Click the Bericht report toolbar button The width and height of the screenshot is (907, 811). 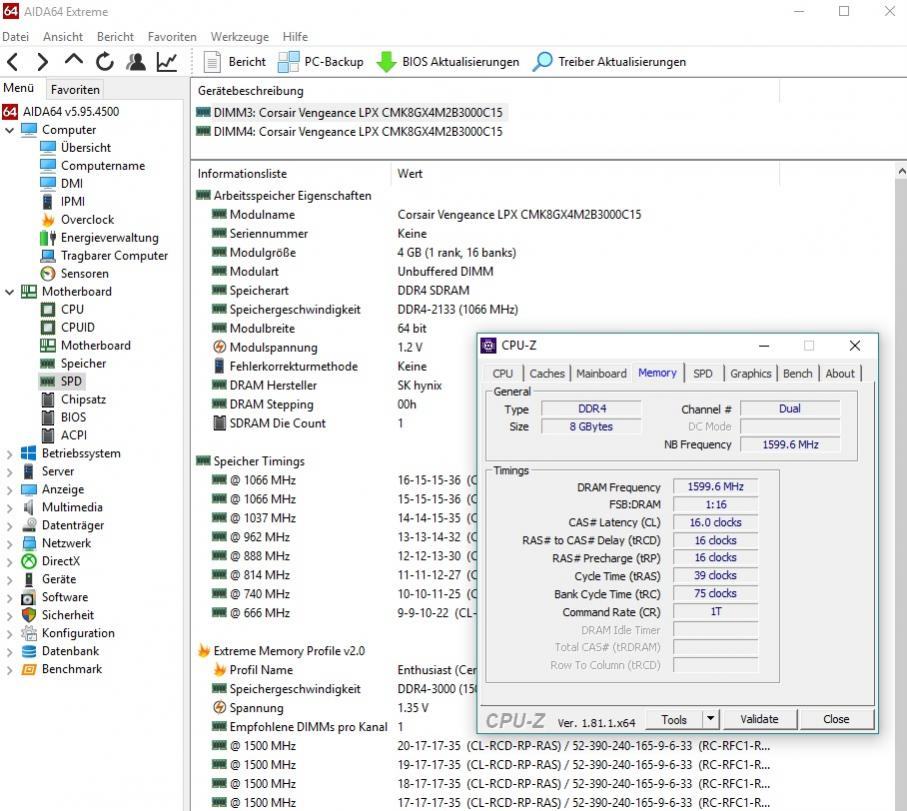234,62
